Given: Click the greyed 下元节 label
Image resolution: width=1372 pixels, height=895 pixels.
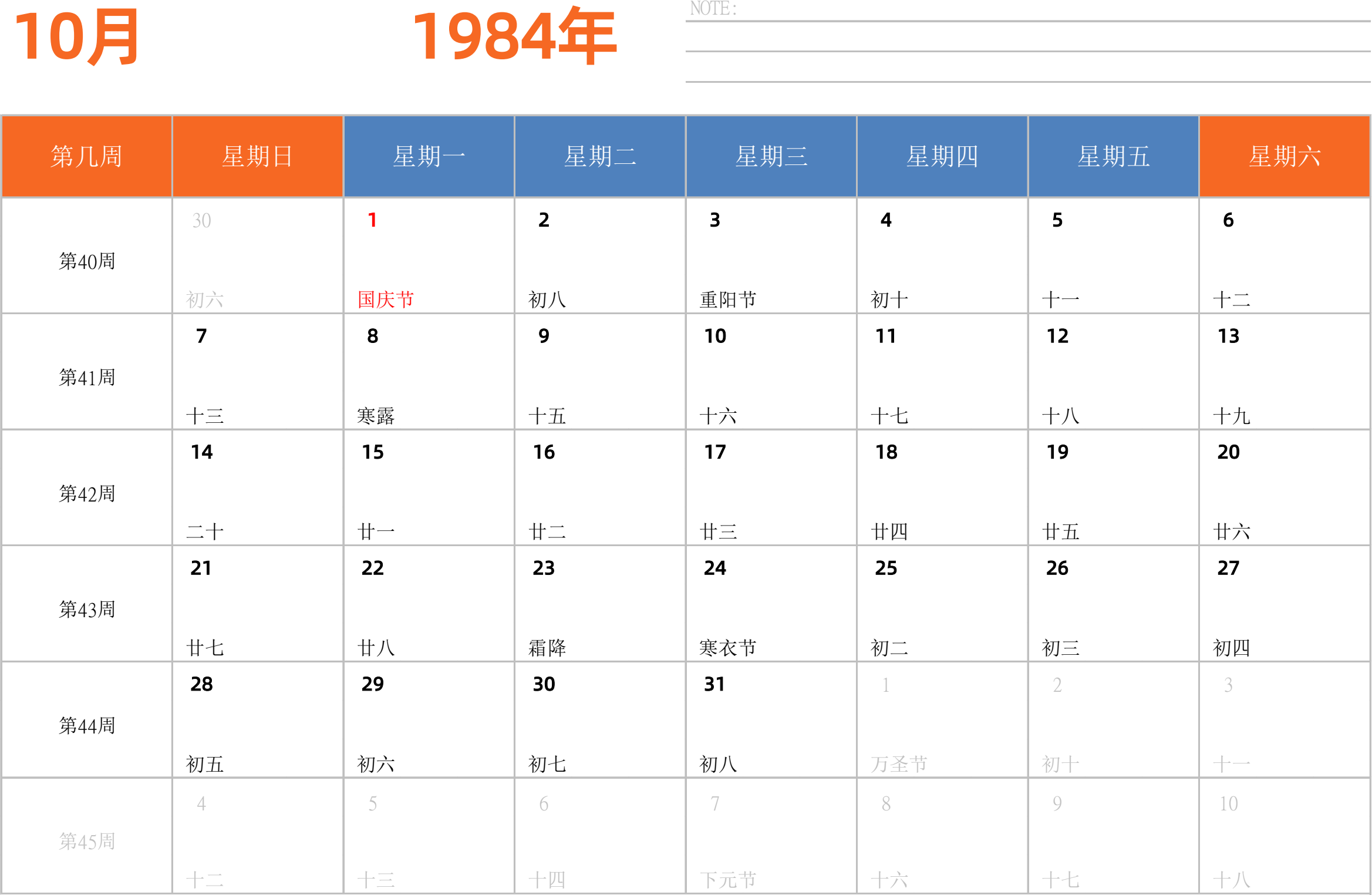Looking at the screenshot, I should click(x=728, y=880).
